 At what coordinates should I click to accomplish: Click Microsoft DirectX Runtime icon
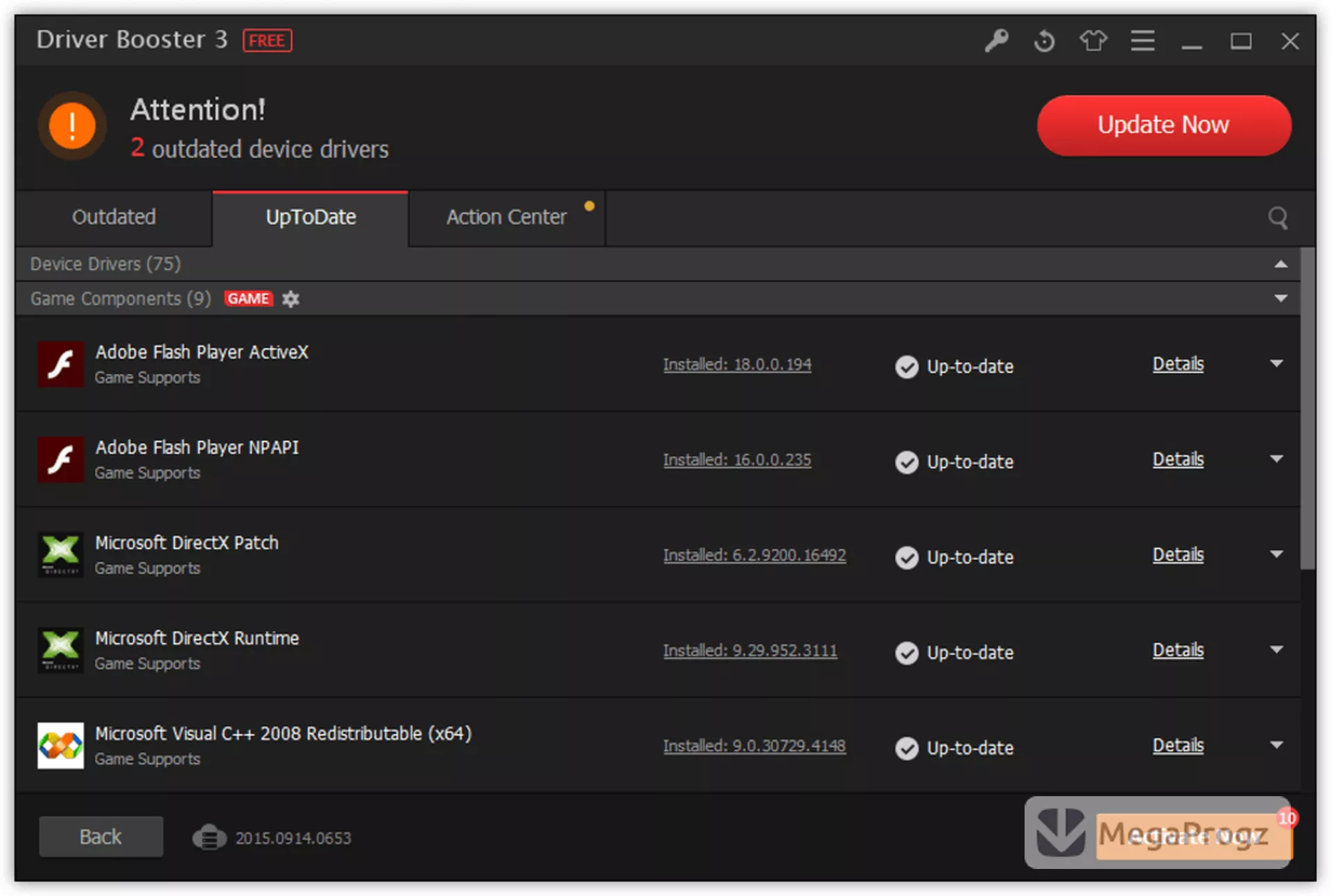click(60, 650)
